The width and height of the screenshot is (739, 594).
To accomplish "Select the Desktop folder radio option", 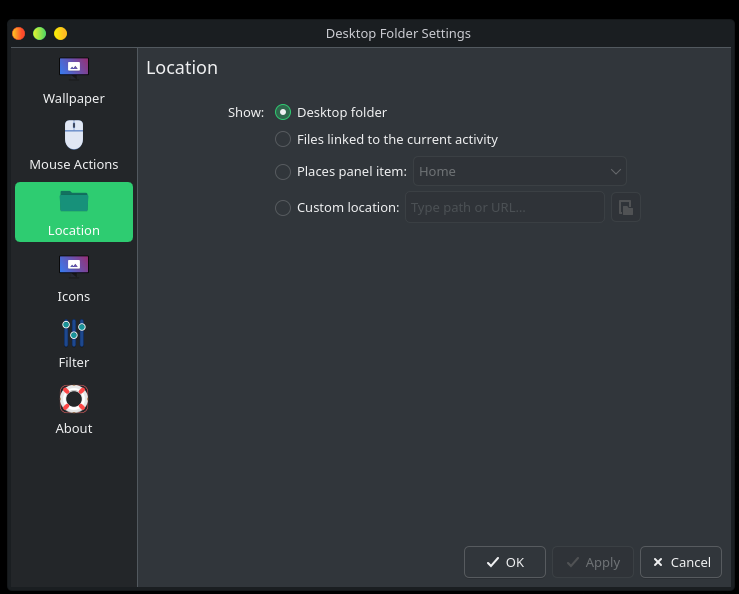I will (283, 113).
